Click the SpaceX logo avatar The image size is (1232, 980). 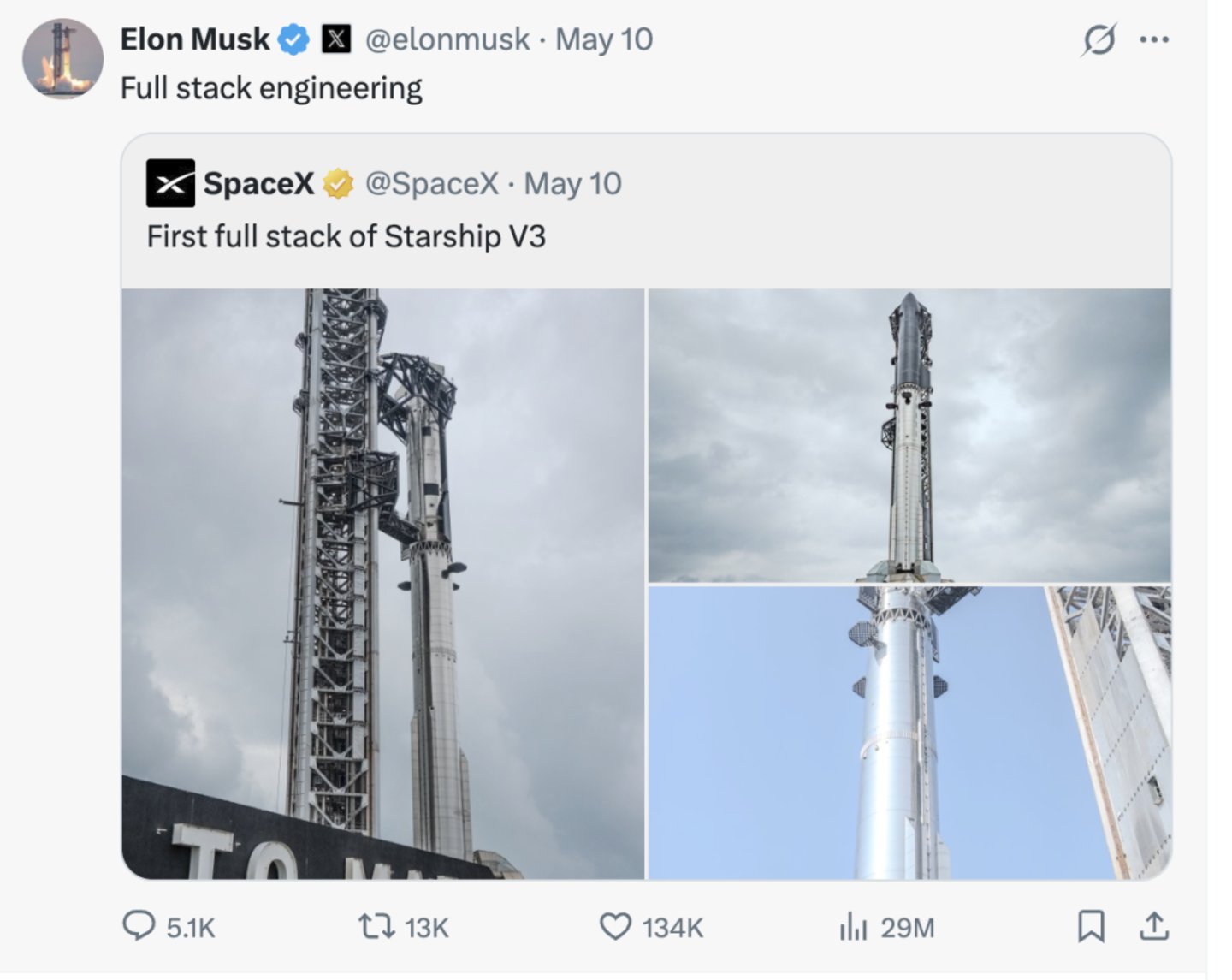(170, 183)
